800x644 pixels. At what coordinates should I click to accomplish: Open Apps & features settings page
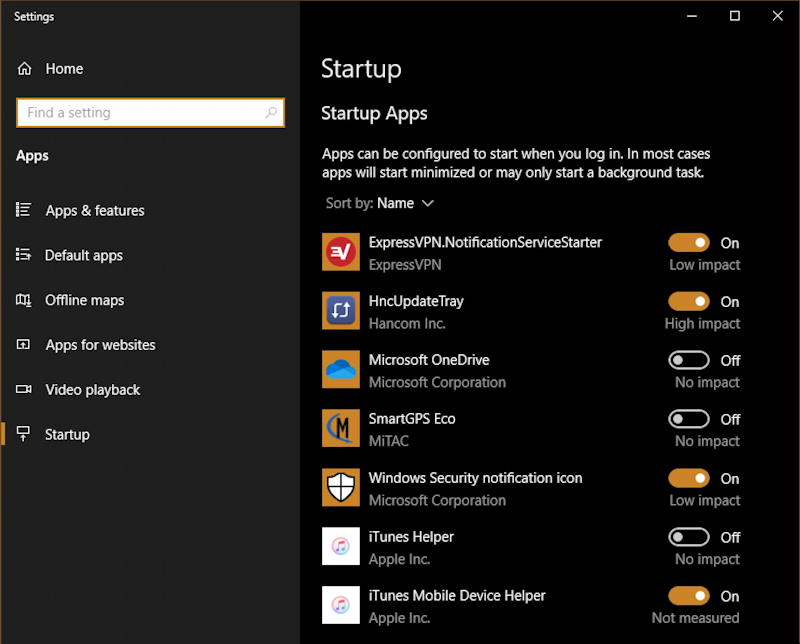(x=94, y=211)
